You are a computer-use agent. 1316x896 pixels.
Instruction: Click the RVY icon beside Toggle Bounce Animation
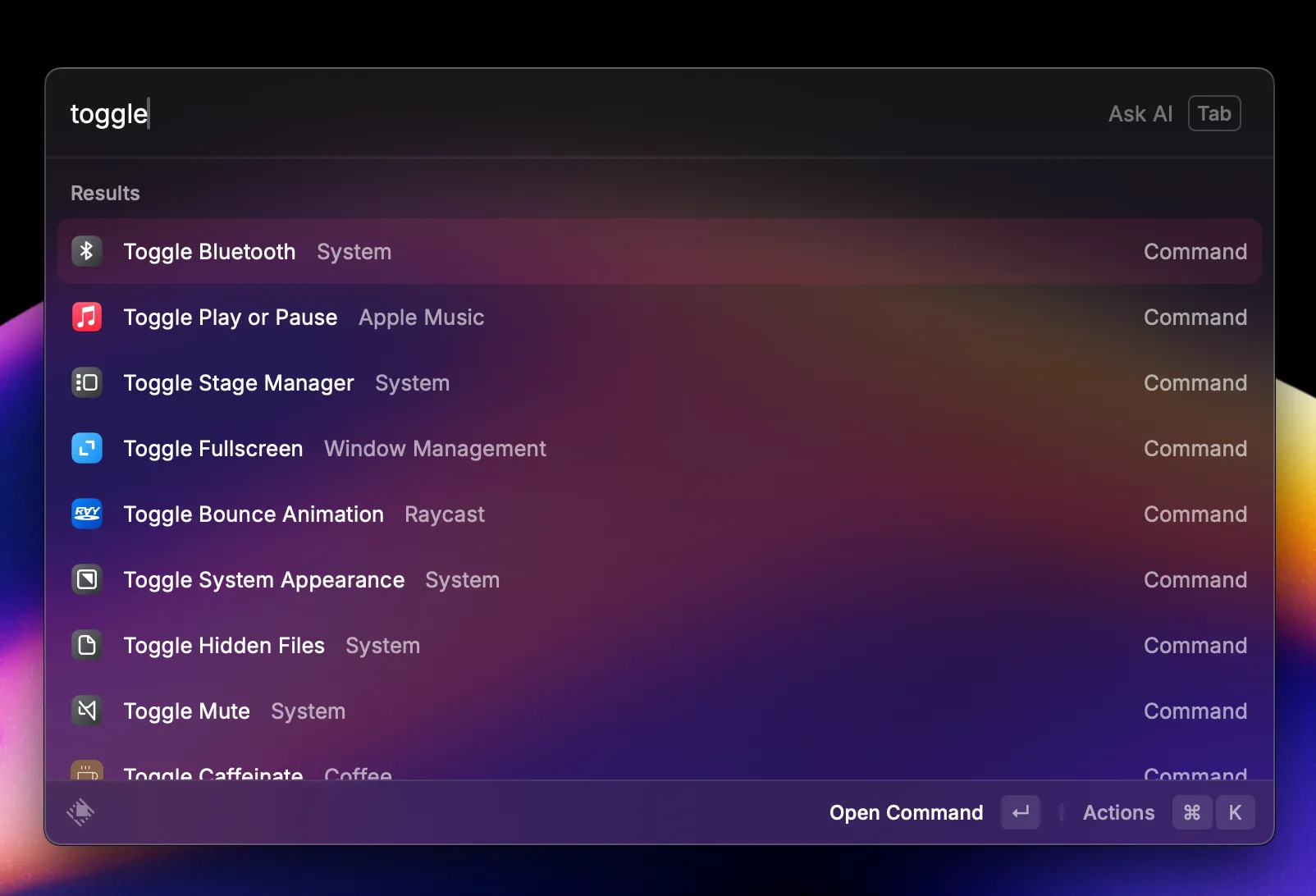[x=86, y=514]
